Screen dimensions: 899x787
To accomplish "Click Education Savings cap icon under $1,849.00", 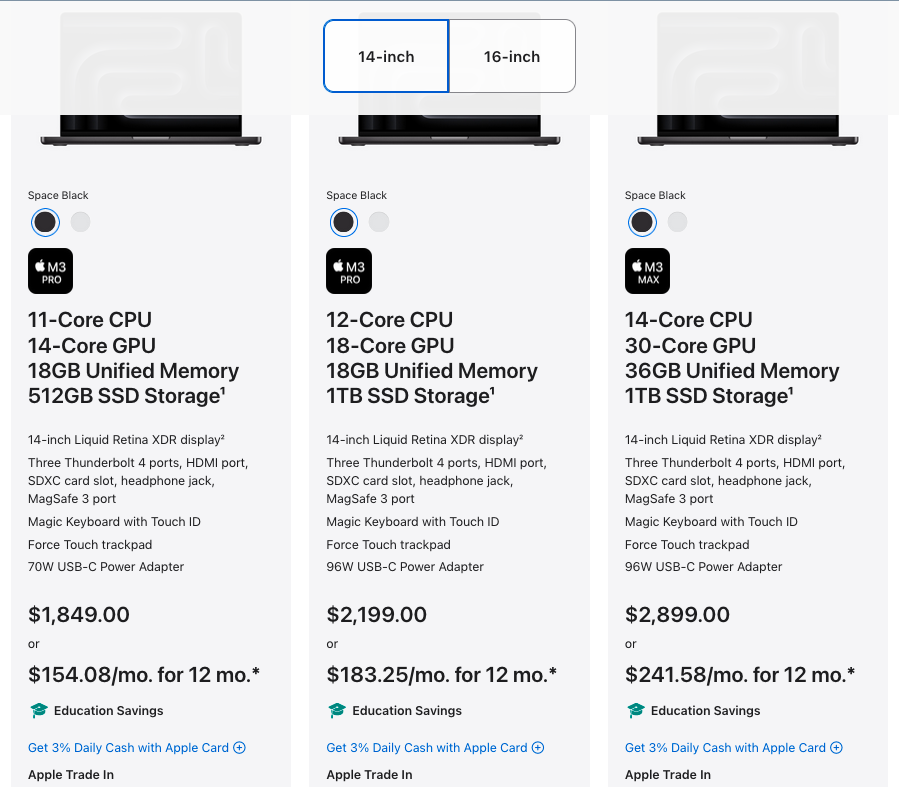I will click(x=38, y=711).
